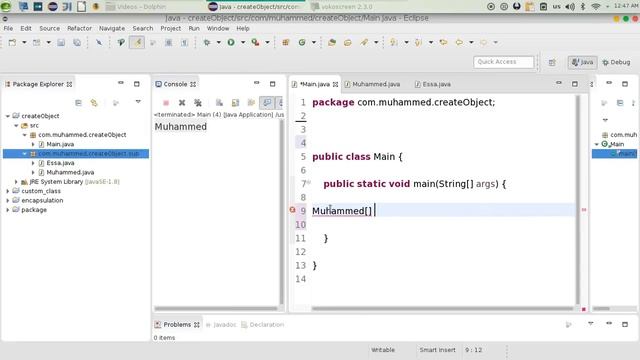Click the Search flashlight toolbar icon
This screenshot has width=640, height=360.
coord(364,42)
